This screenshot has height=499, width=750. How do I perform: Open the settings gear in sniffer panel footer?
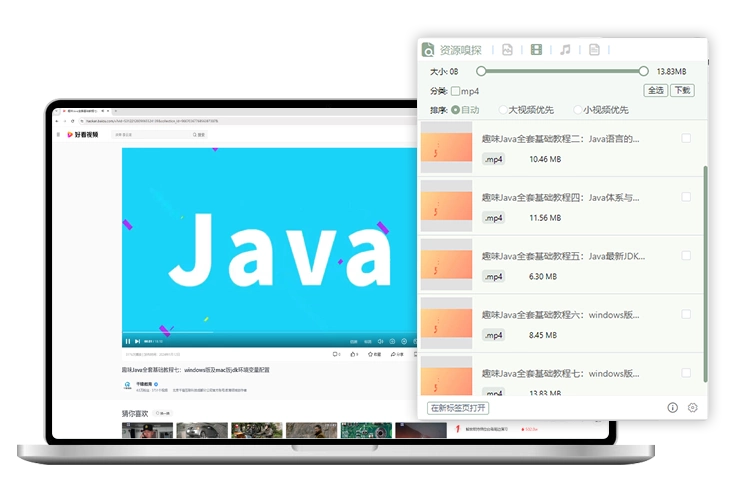[x=693, y=408]
